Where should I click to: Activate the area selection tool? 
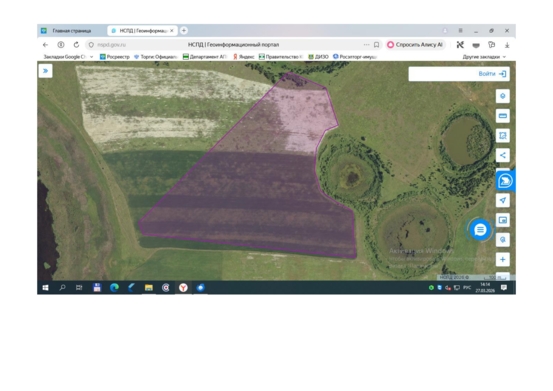point(503,135)
